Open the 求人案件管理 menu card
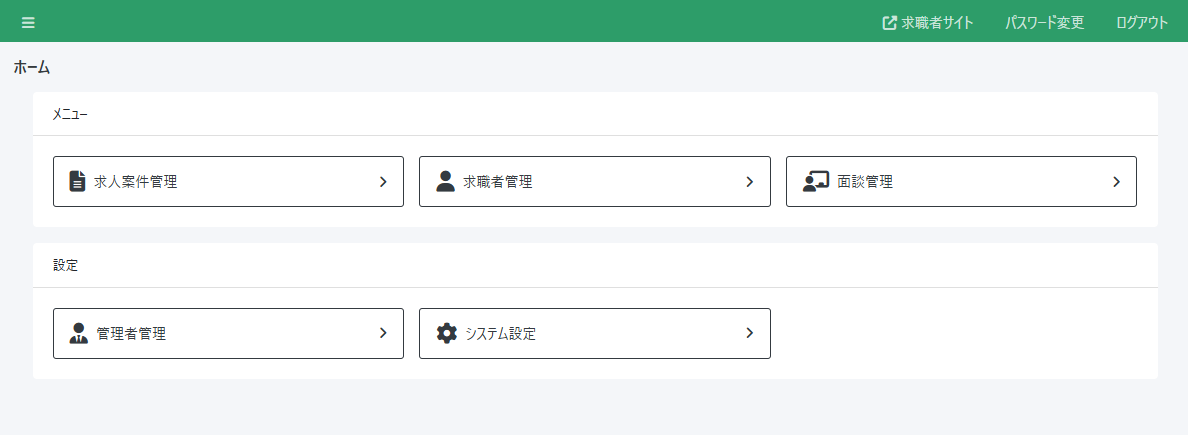This screenshot has width=1188, height=435. tap(228, 181)
